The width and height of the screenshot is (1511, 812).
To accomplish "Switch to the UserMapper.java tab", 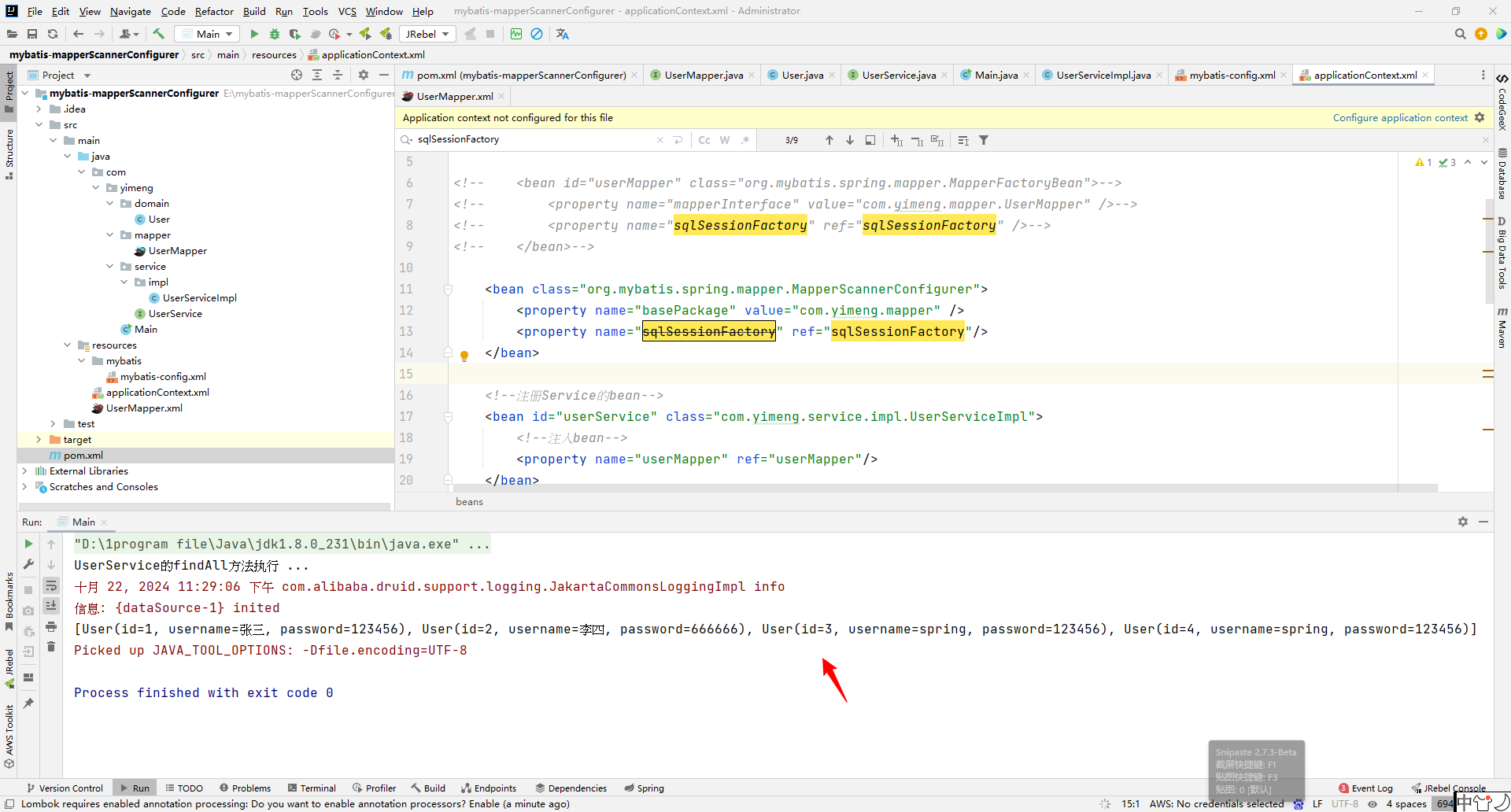I will click(703, 75).
